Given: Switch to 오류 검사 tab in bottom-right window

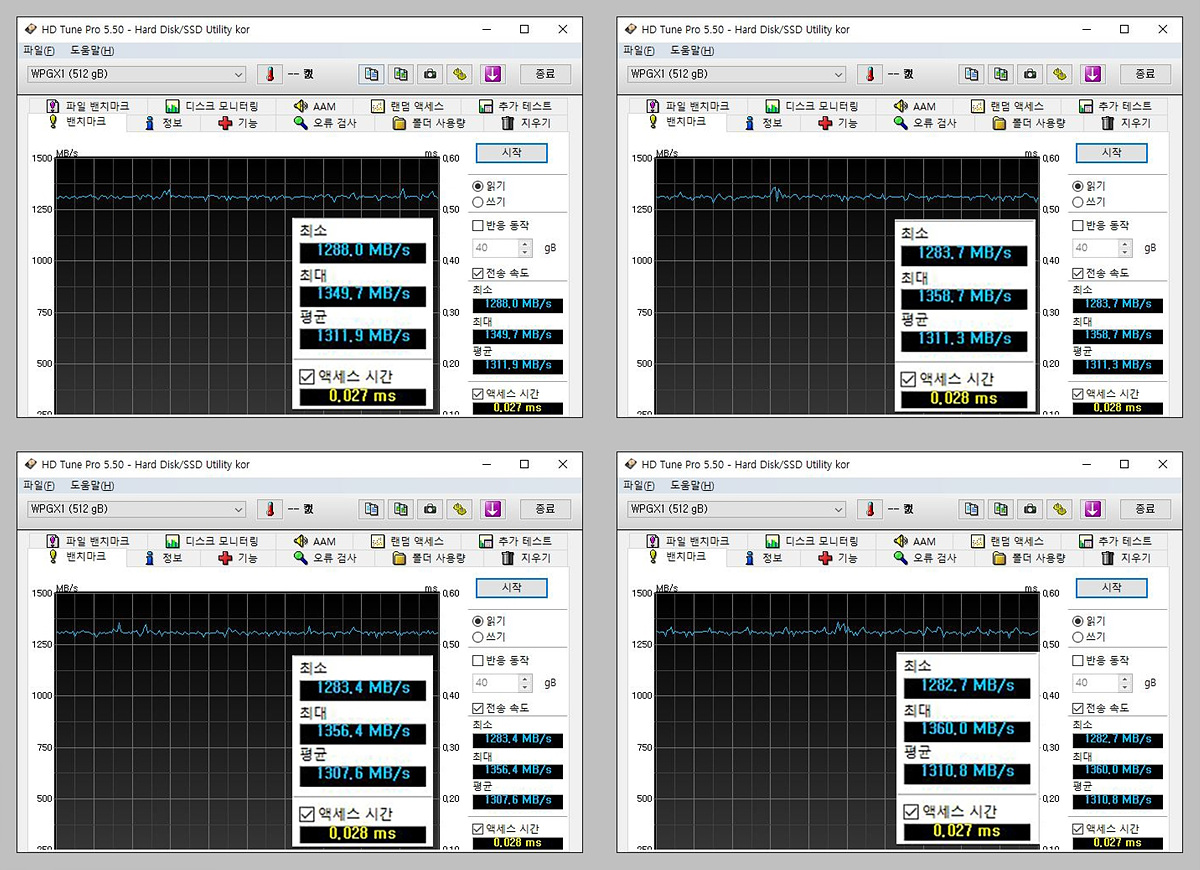Looking at the screenshot, I should pyautogui.click(x=924, y=558).
